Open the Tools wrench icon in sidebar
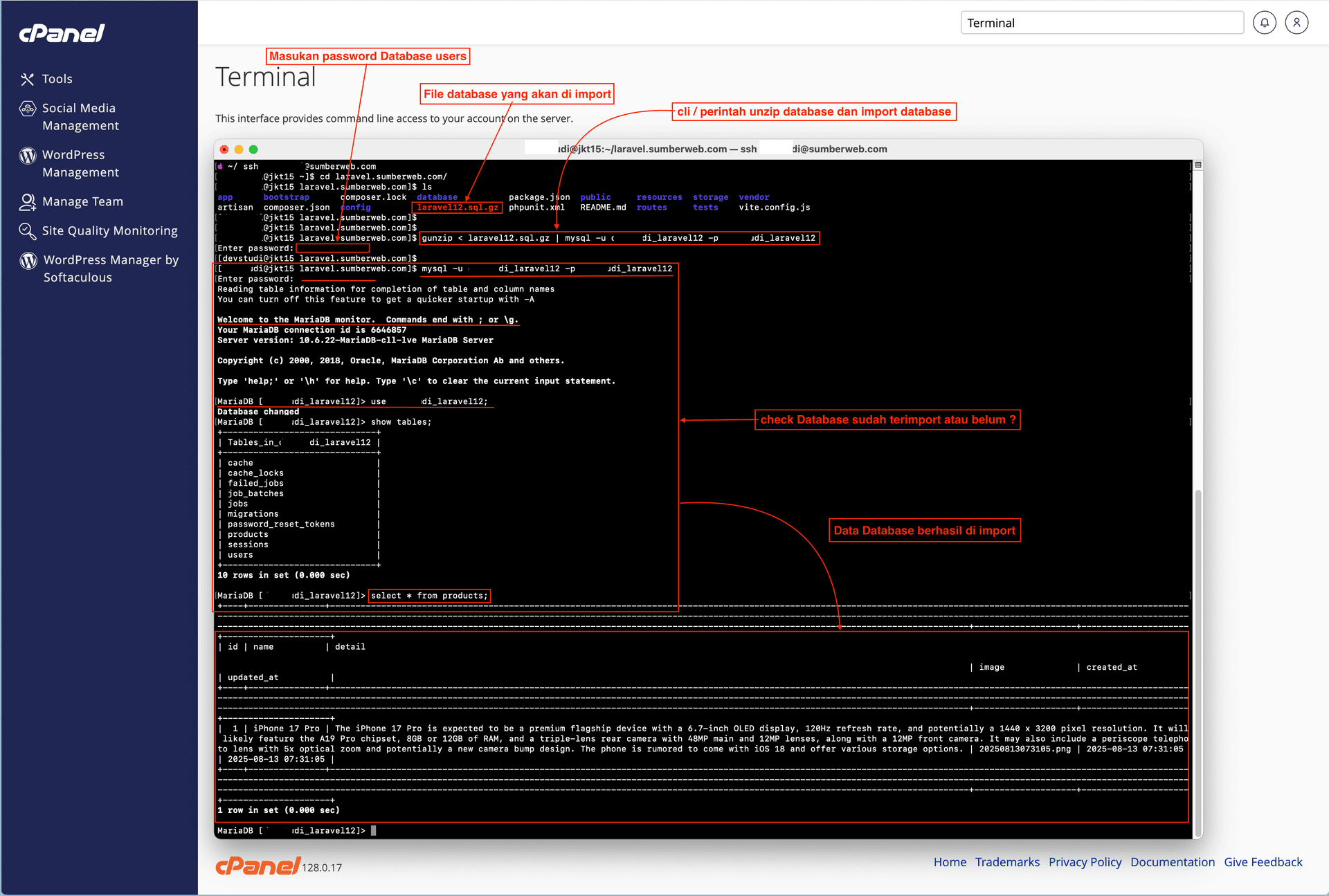This screenshot has width=1329, height=896. click(x=27, y=79)
